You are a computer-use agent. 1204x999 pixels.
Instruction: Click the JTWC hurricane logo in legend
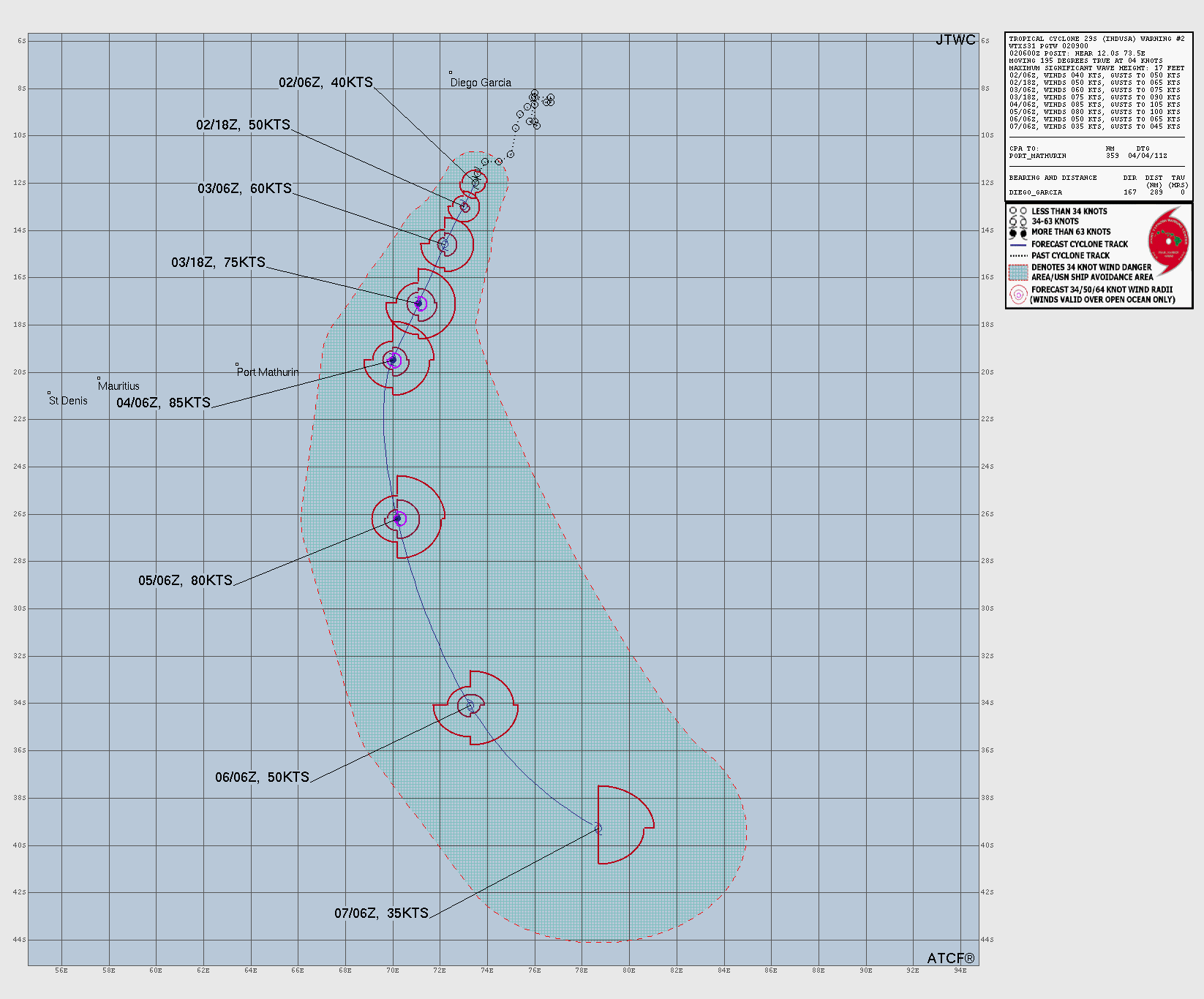coord(1168,239)
